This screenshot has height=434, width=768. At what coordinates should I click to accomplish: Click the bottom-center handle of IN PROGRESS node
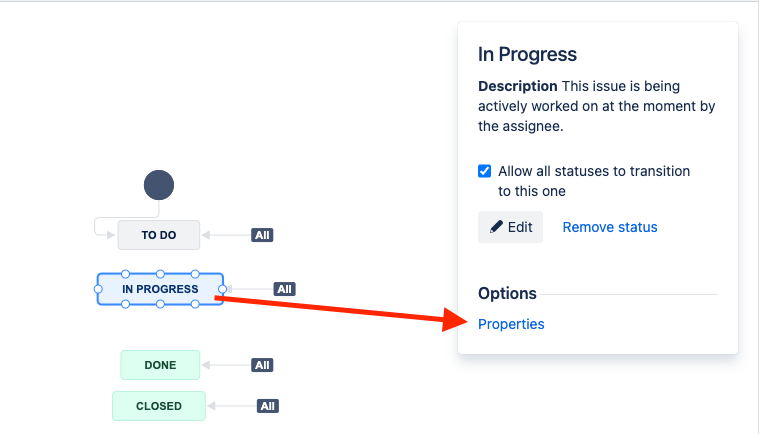pyautogui.click(x=160, y=304)
